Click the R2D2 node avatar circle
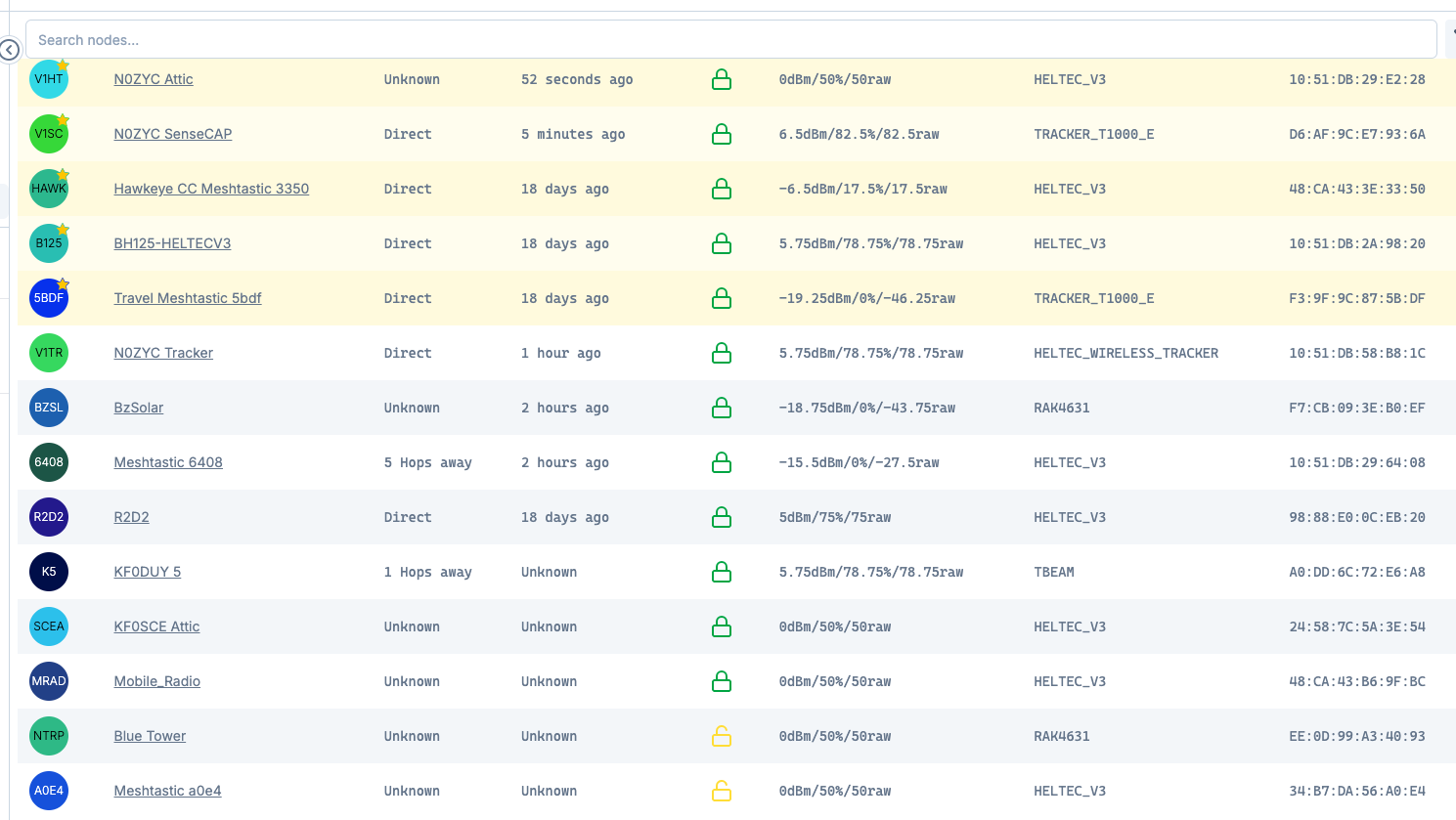This screenshot has width=1456, height=820. tap(48, 517)
